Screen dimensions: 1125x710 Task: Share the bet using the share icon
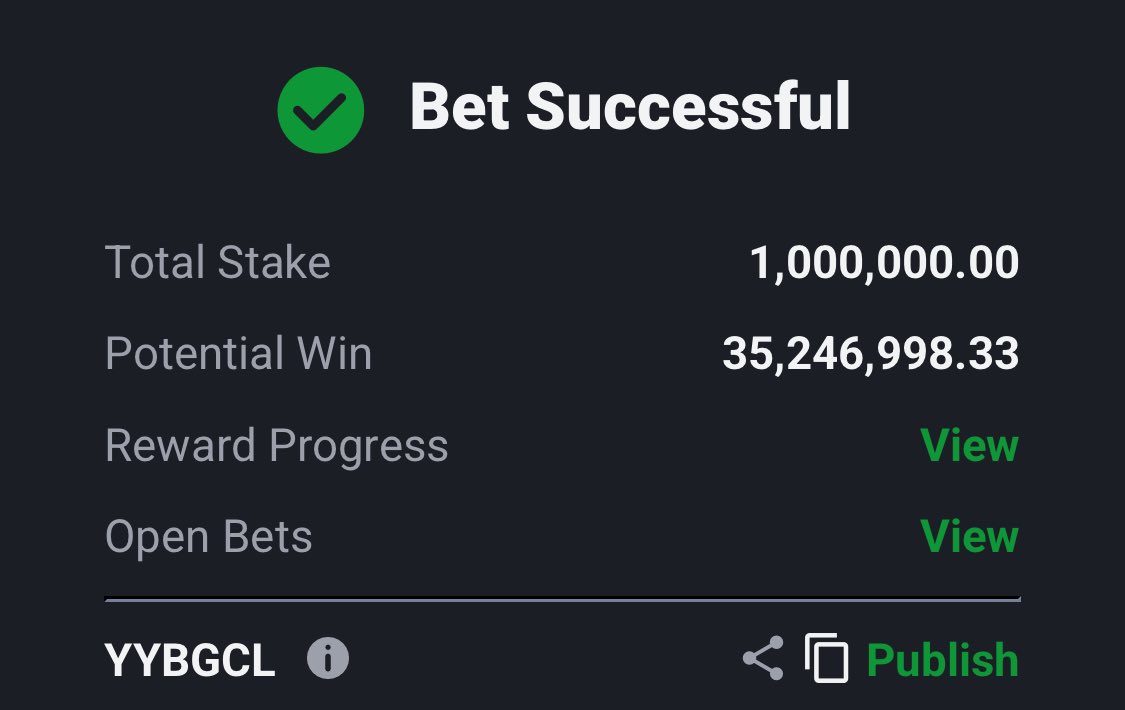tap(763, 658)
